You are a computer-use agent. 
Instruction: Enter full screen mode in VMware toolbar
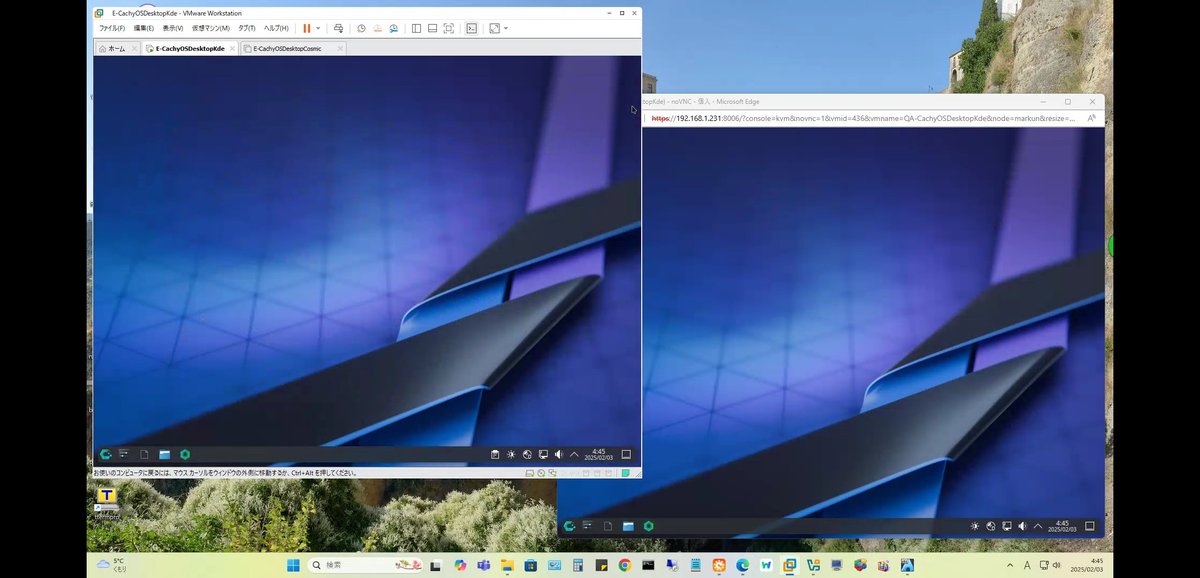point(448,28)
